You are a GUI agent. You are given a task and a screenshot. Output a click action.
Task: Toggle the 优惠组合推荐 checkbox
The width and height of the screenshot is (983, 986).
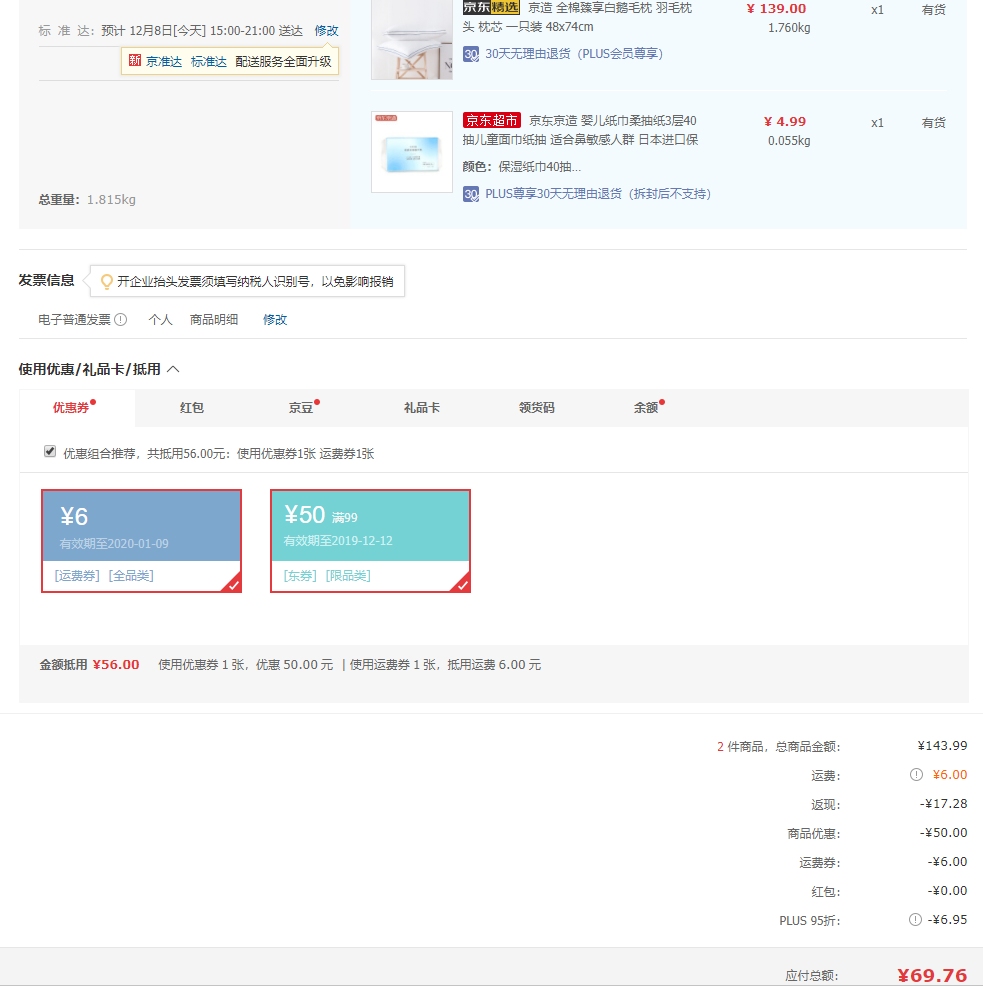point(50,451)
